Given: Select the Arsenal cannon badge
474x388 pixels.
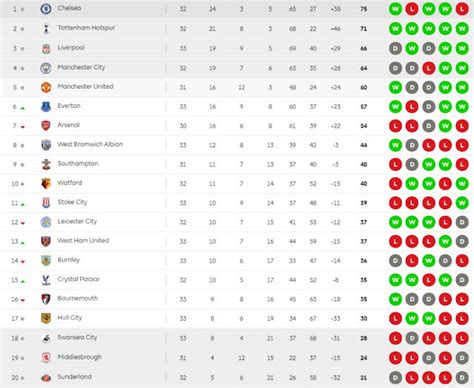Looking at the screenshot, I should (46, 126).
